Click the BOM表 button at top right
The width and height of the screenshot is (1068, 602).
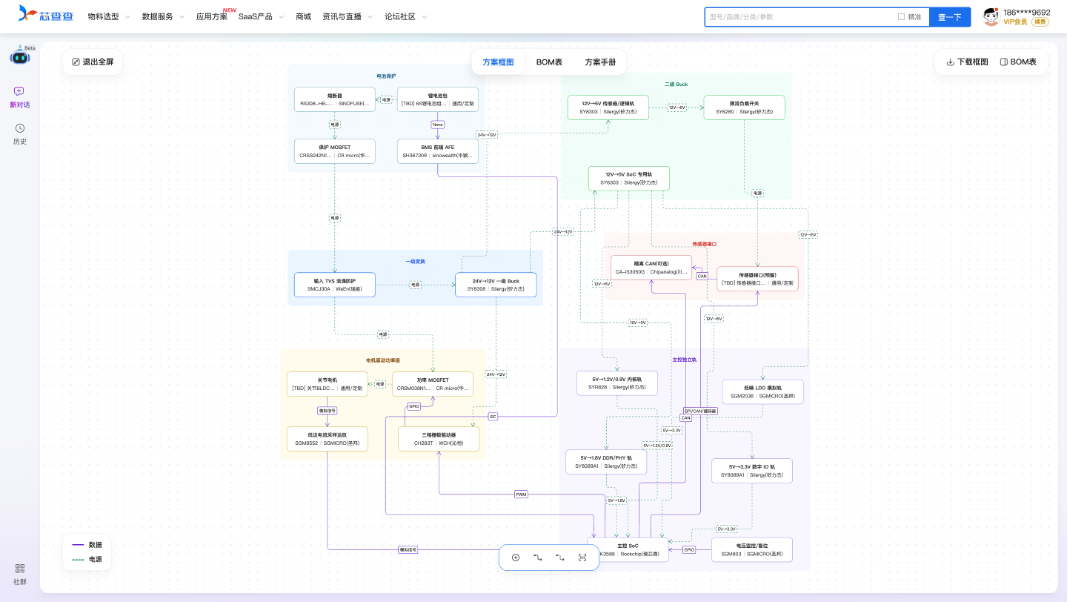pyautogui.click(x=1018, y=62)
